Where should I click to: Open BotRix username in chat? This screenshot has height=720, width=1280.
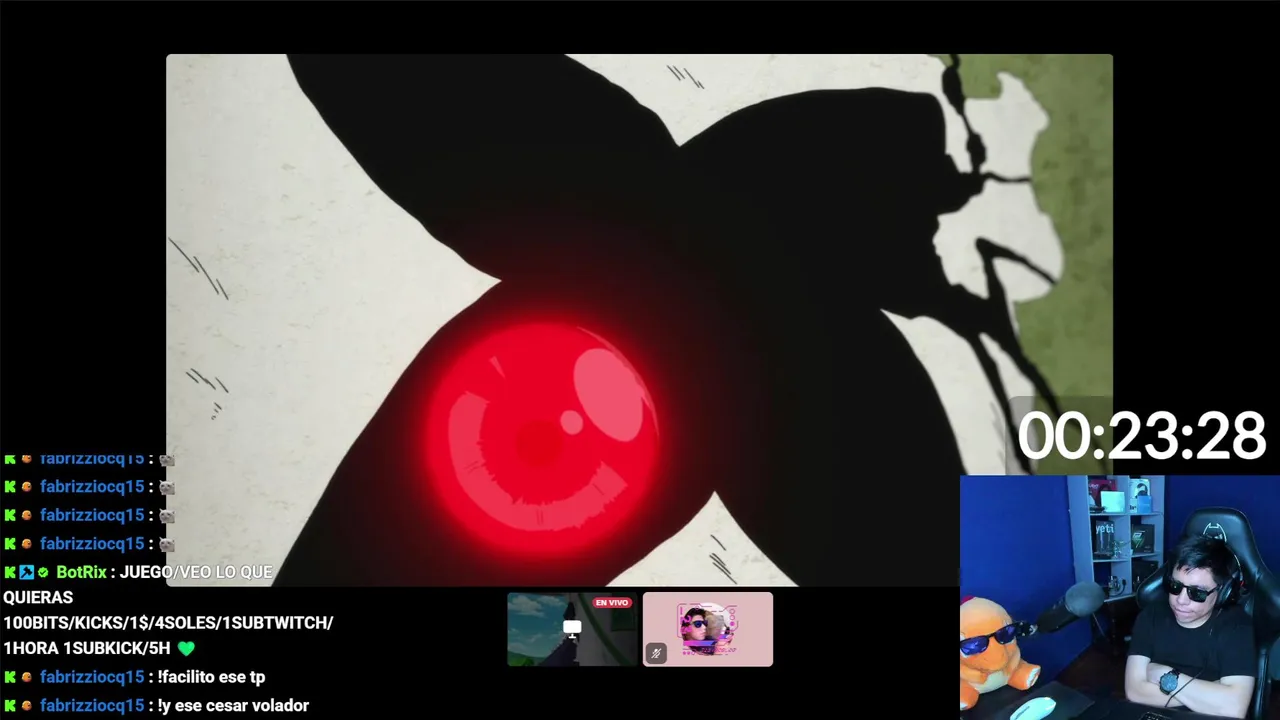[x=81, y=572]
